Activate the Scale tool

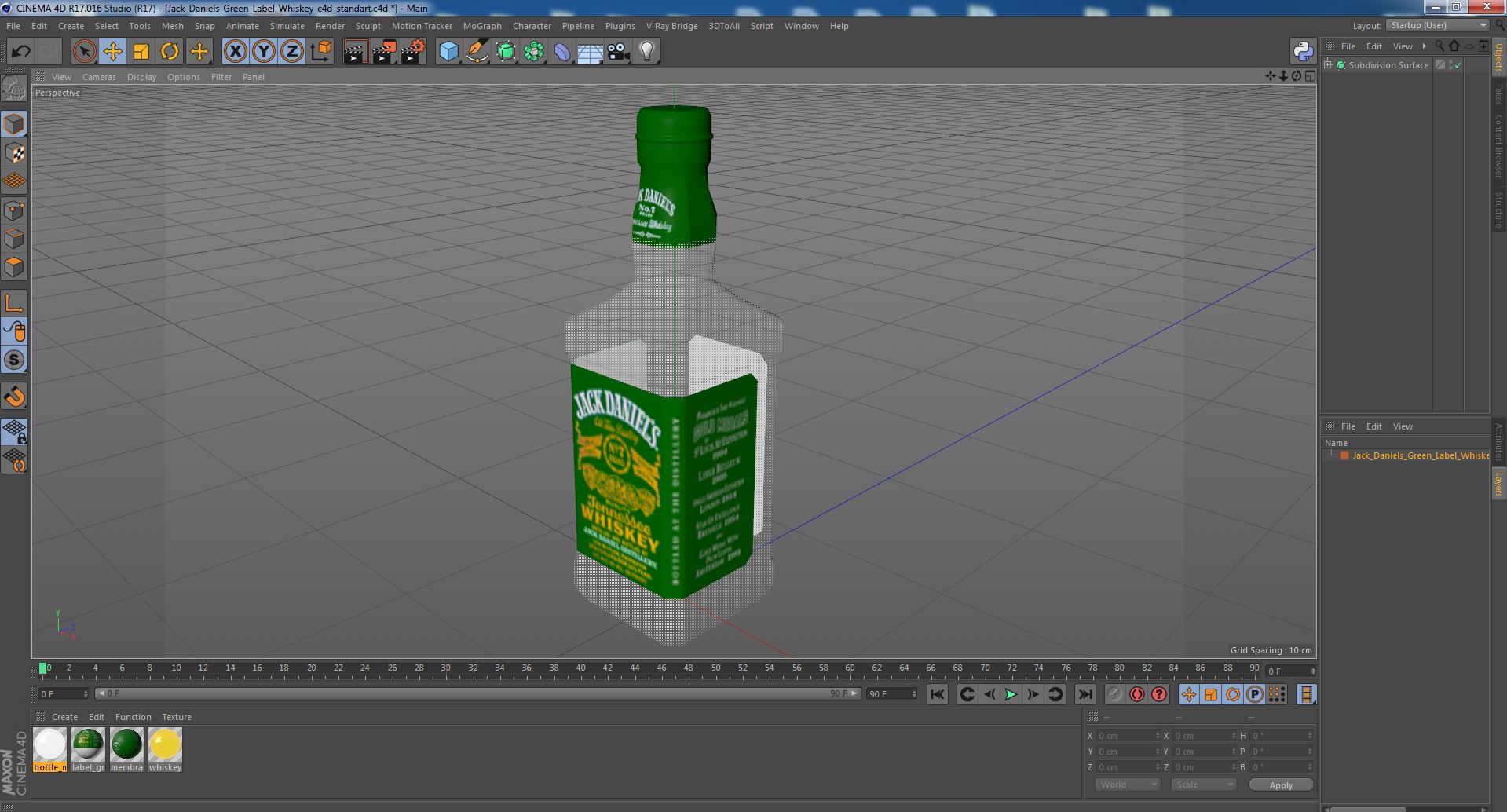click(x=141, y=52)
